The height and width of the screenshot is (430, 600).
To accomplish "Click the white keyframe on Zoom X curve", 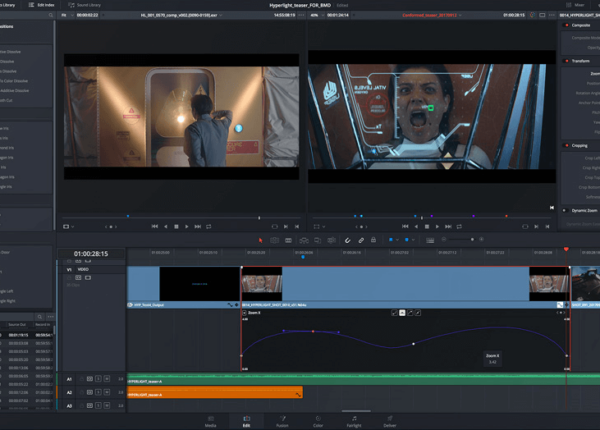I will (414, 344).
